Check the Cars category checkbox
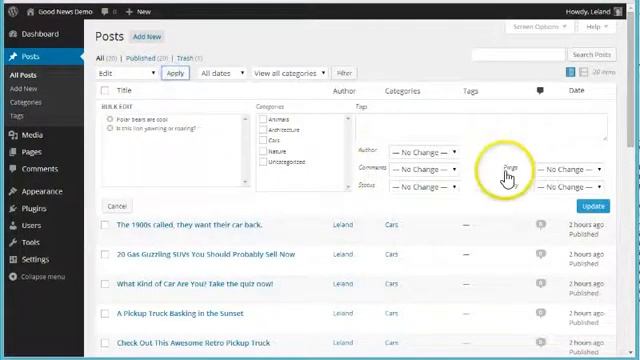 pos(263,140)
